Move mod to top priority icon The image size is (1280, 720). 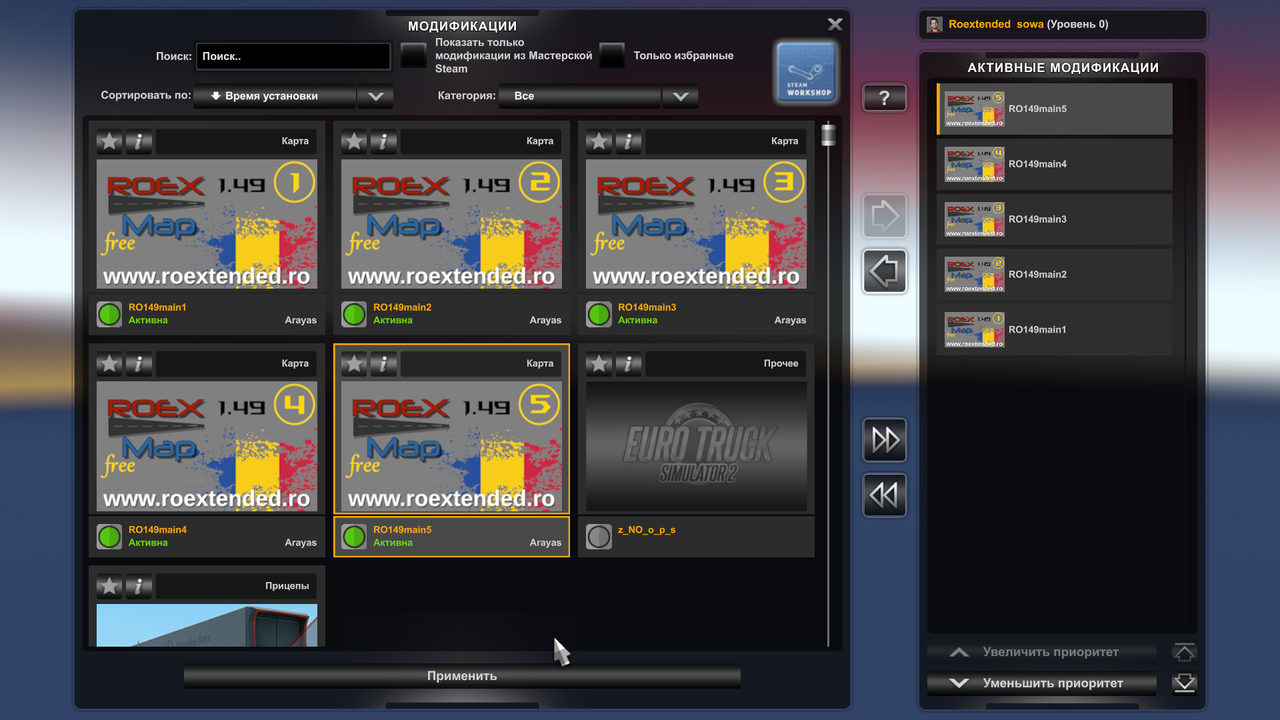pyautogui.click(x=1184, y=652)
